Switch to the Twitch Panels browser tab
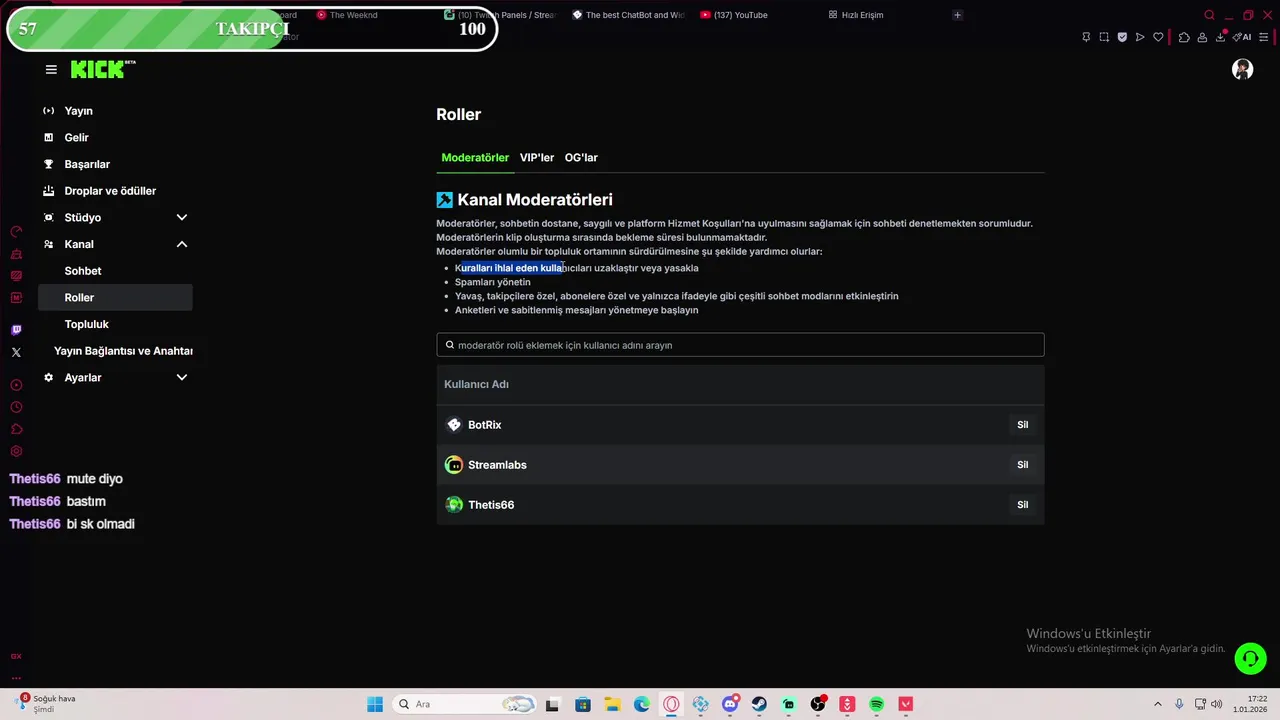 tap(500, 15)
